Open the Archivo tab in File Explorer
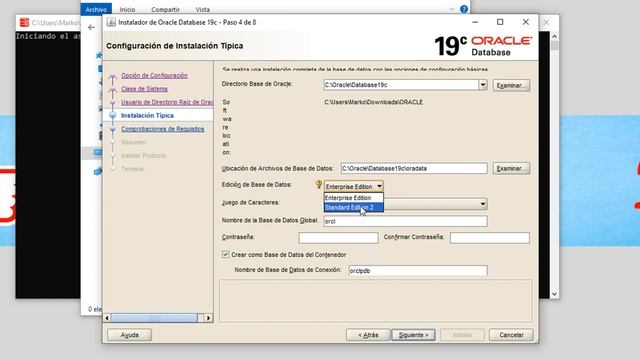Viewport: 640px width, 360px height. click(x=96, y=9)
